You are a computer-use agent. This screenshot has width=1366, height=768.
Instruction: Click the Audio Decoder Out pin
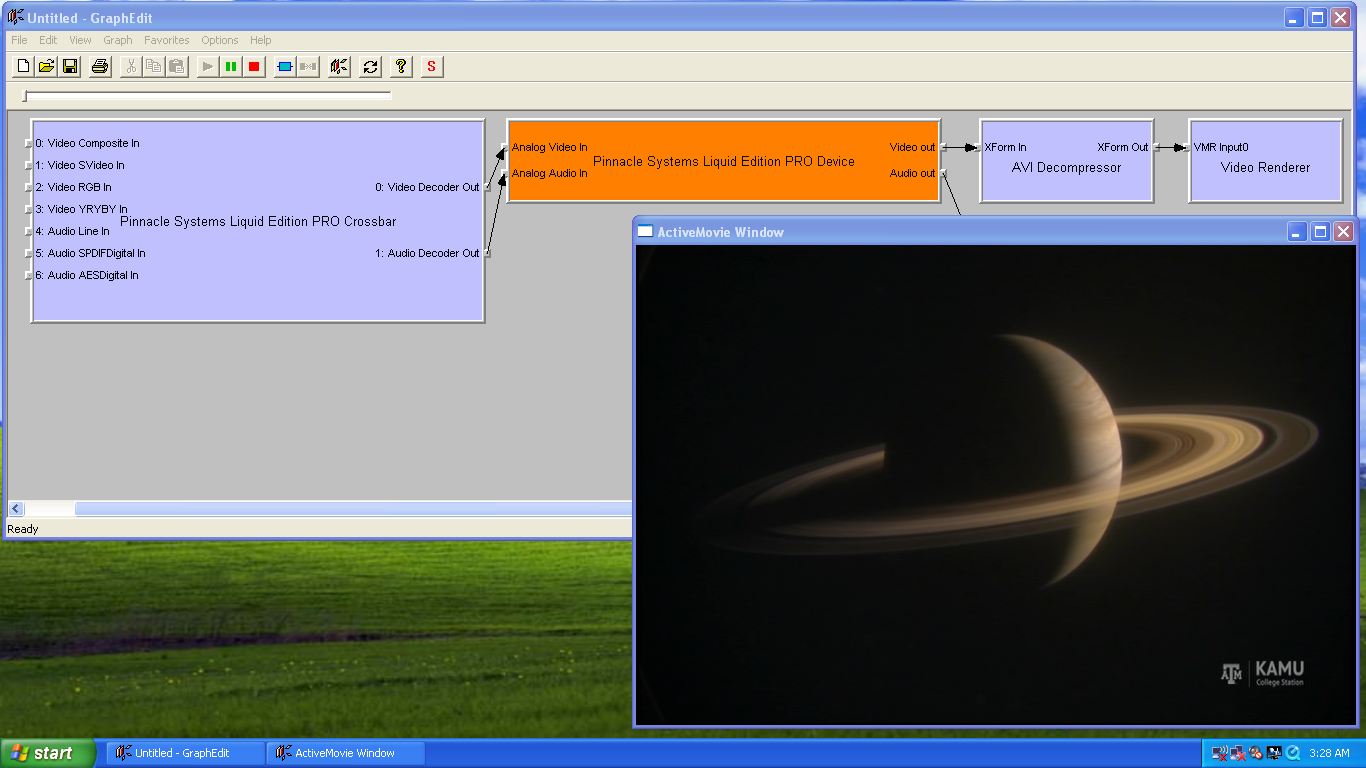point(488,253)
